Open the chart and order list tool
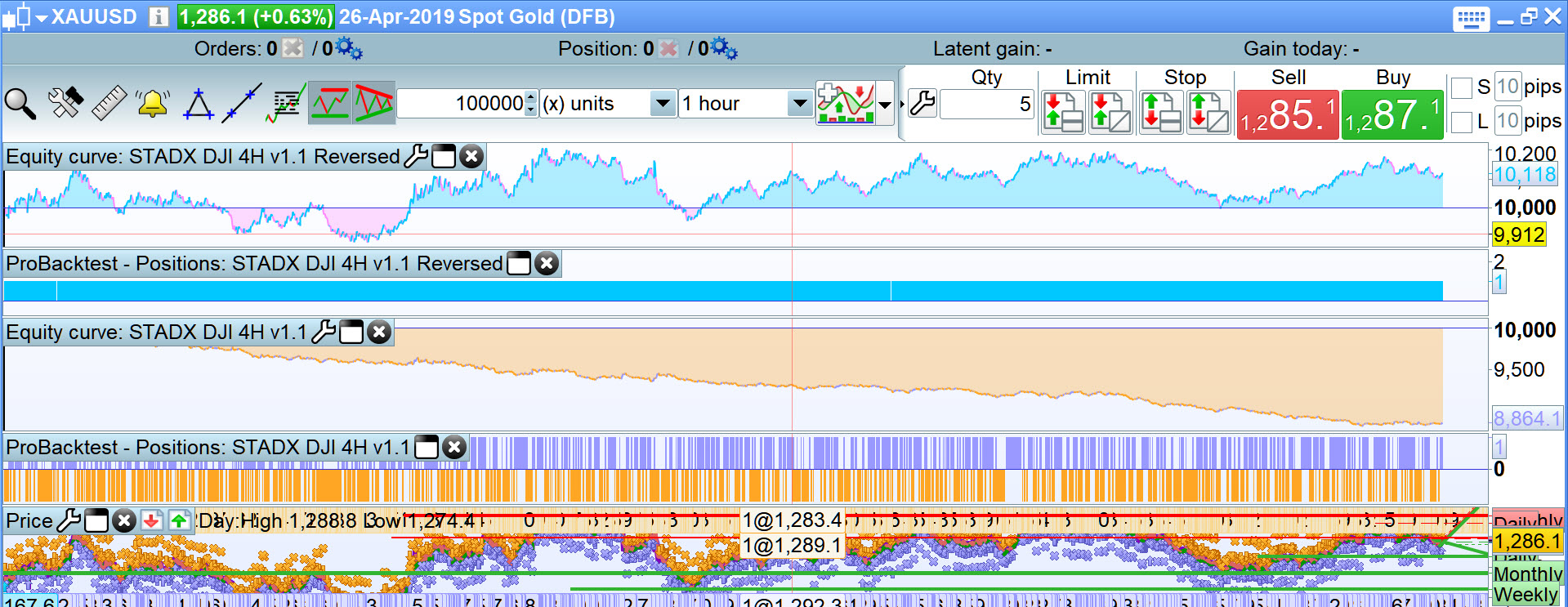The width and height of the screenshot is (1568, 607). click(x=286, y=103)
